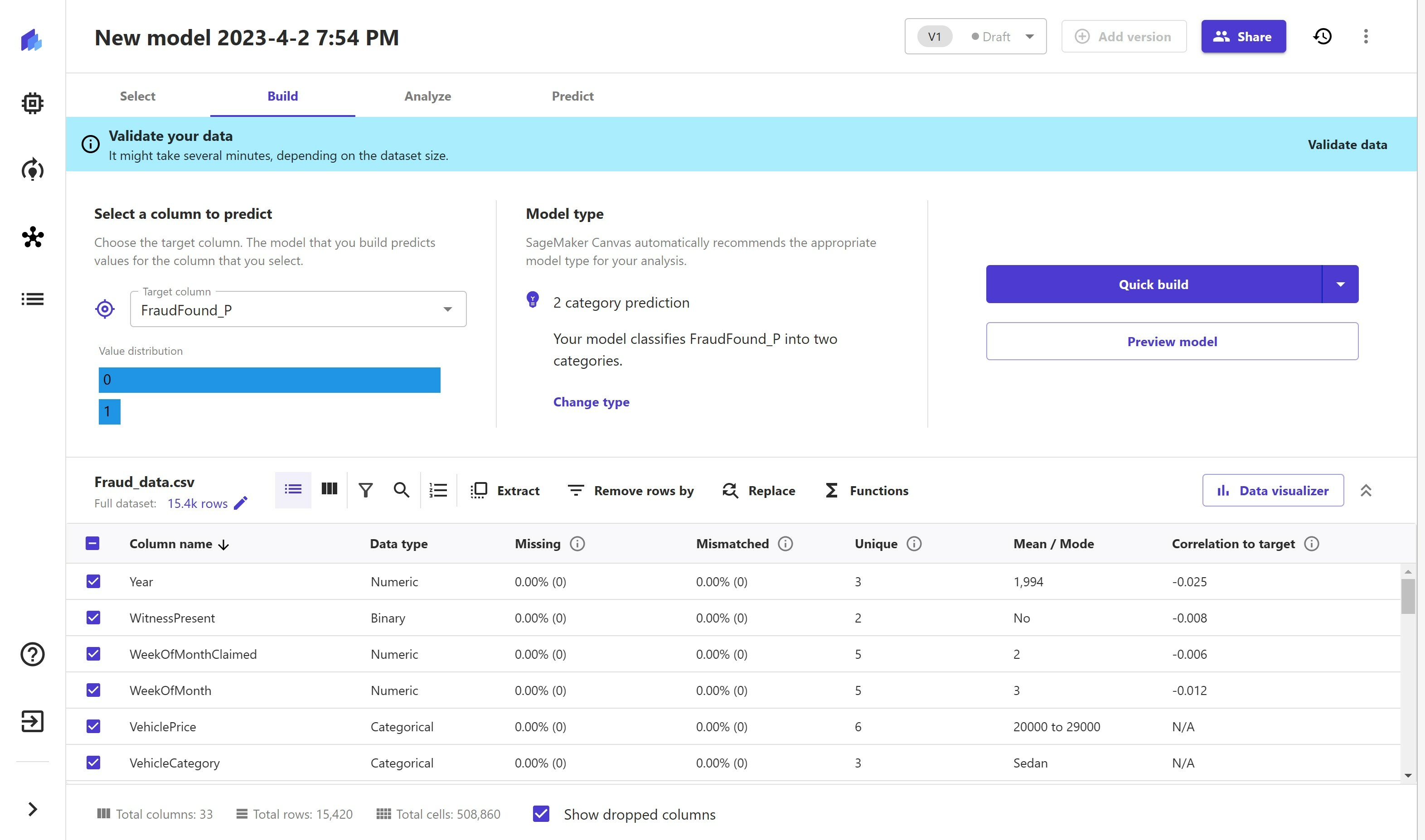
Task: Open the three-dot more options menu
Action: [x=1366, y=37]
